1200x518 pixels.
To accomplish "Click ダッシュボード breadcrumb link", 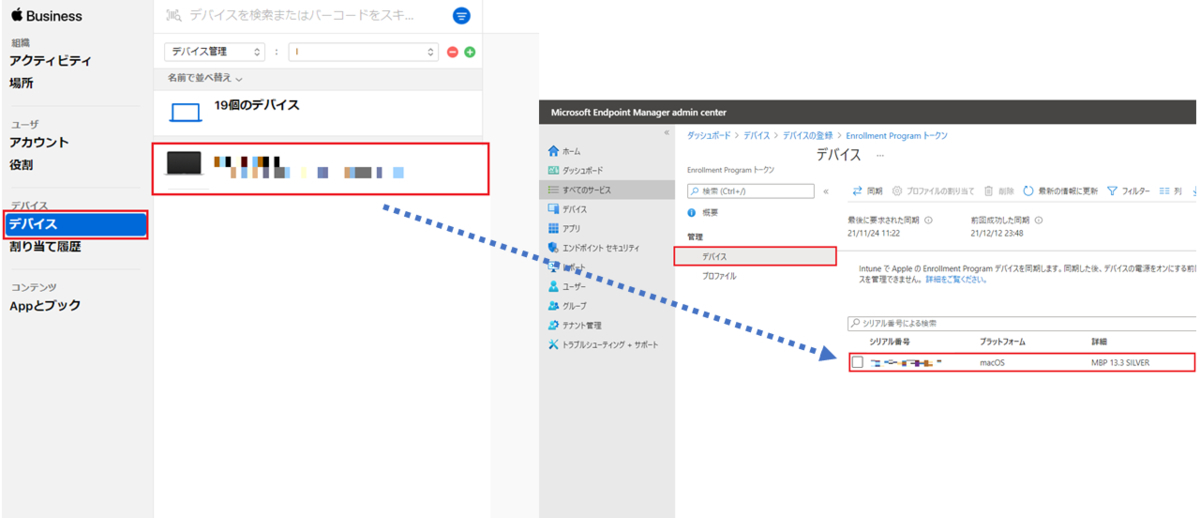I will tap(709, 135).
